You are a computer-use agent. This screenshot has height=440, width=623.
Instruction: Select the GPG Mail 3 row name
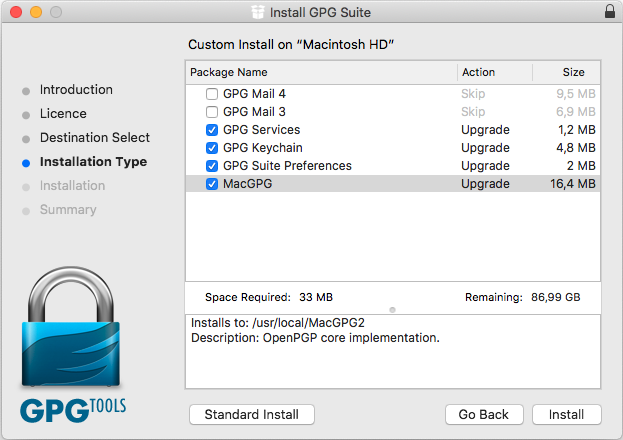pos(254,112)
